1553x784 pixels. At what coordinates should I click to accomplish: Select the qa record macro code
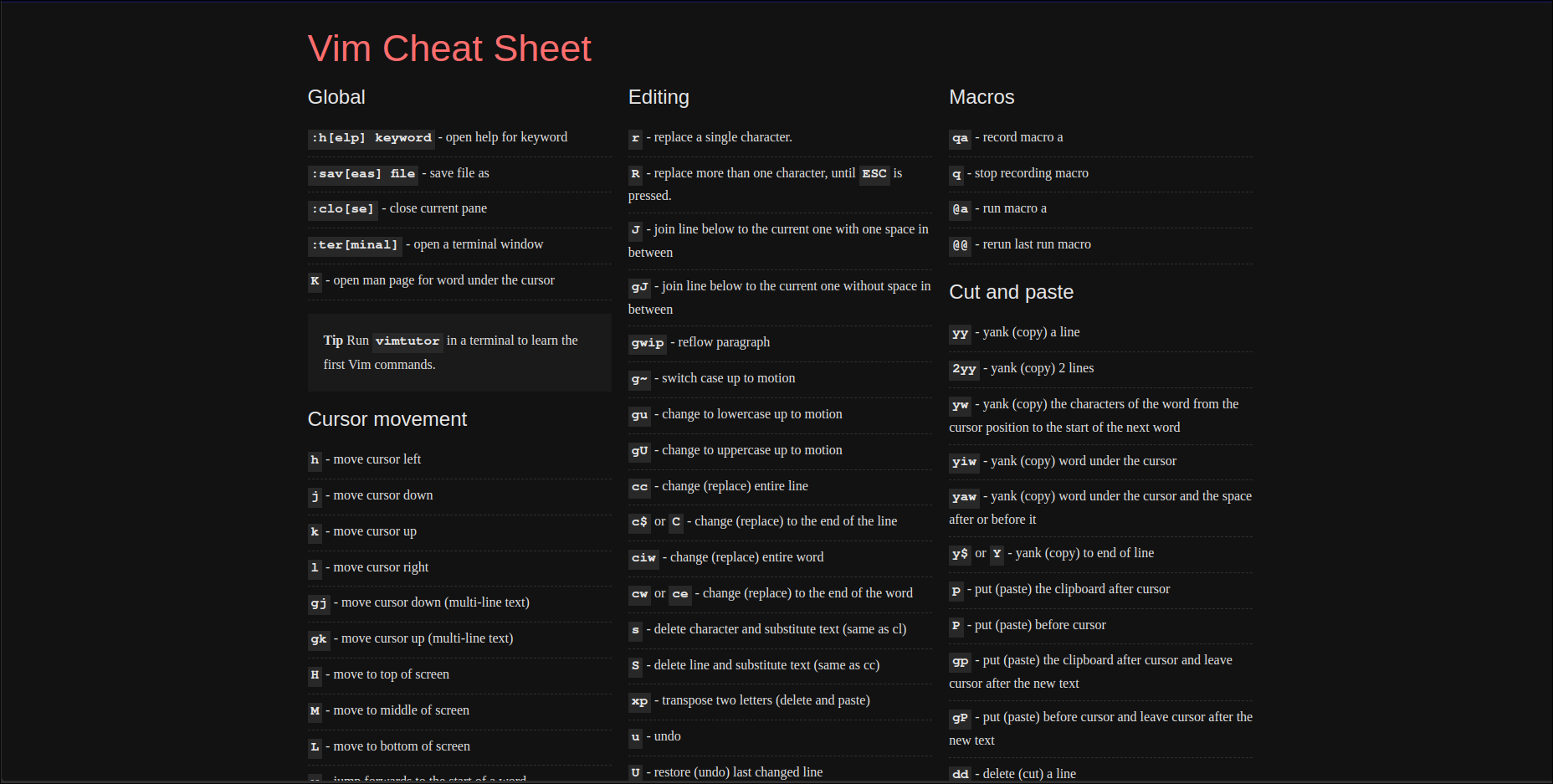click(961, 138)
